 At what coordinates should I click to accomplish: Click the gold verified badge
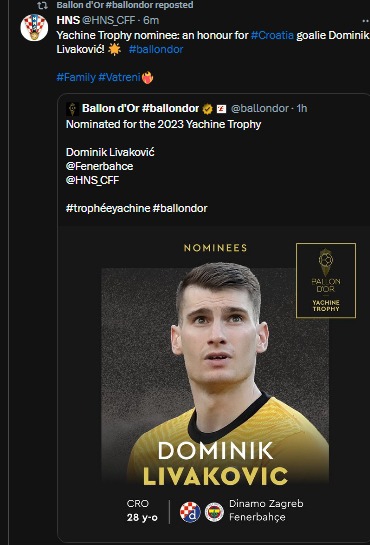point(208,109)
